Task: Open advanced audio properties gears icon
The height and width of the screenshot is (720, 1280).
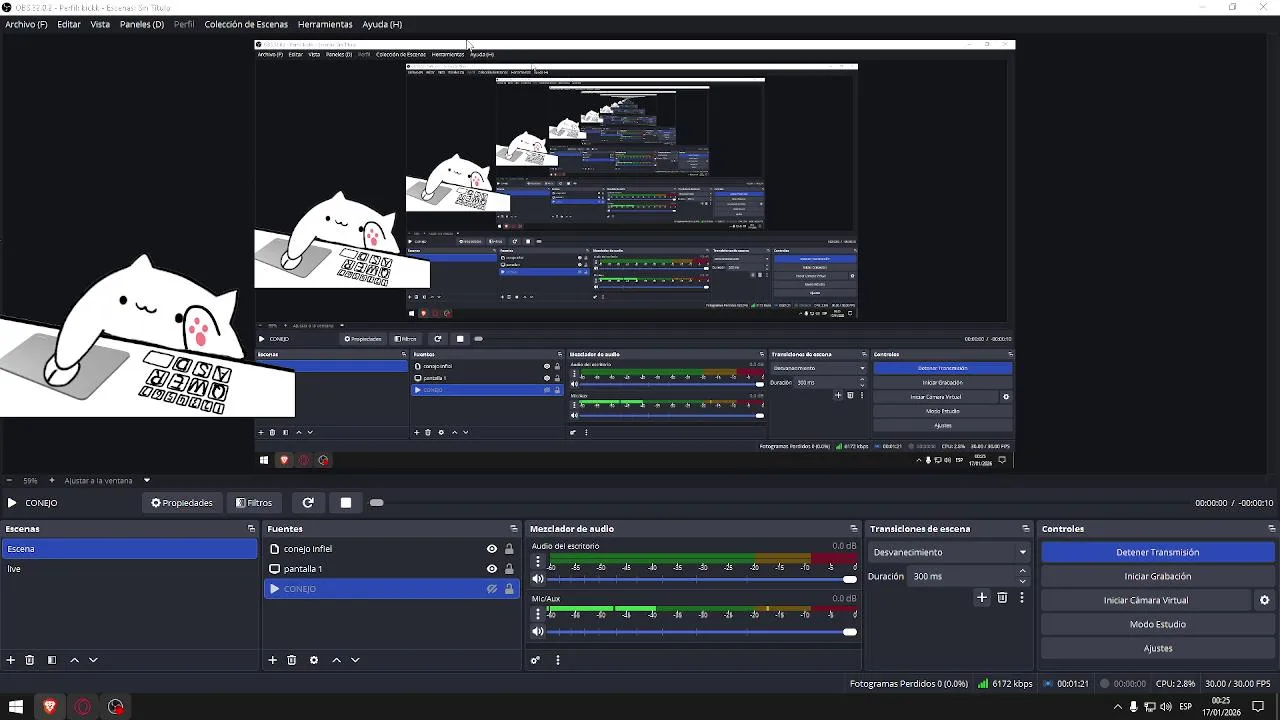Action: [535, 660]
